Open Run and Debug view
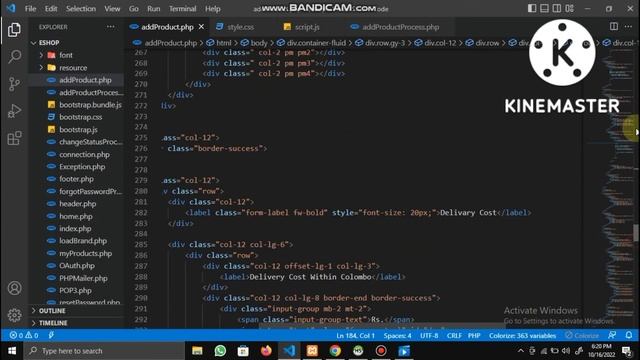The width and height of the screenshot is (640, 360). [x=14, y=111]
